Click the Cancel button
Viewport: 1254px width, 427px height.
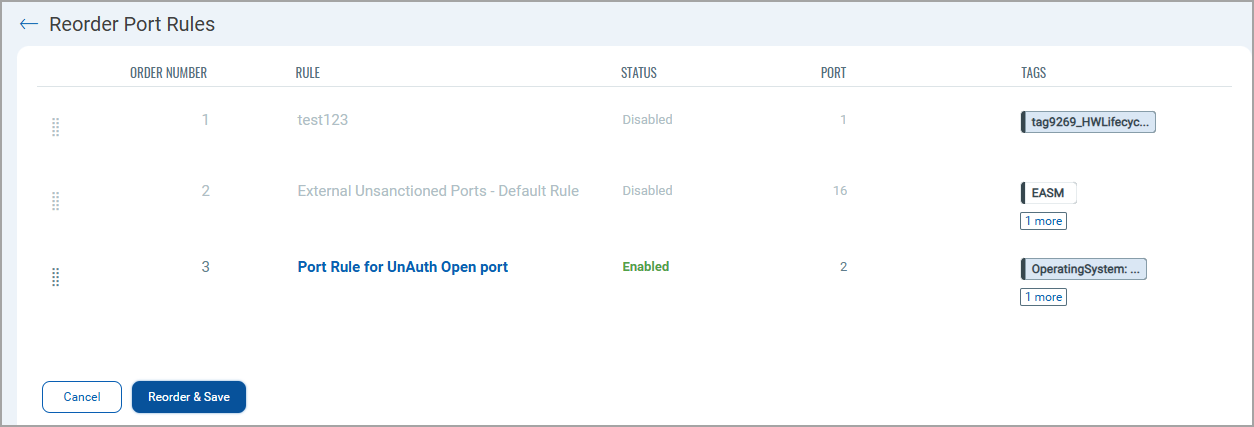click(82, 397)
